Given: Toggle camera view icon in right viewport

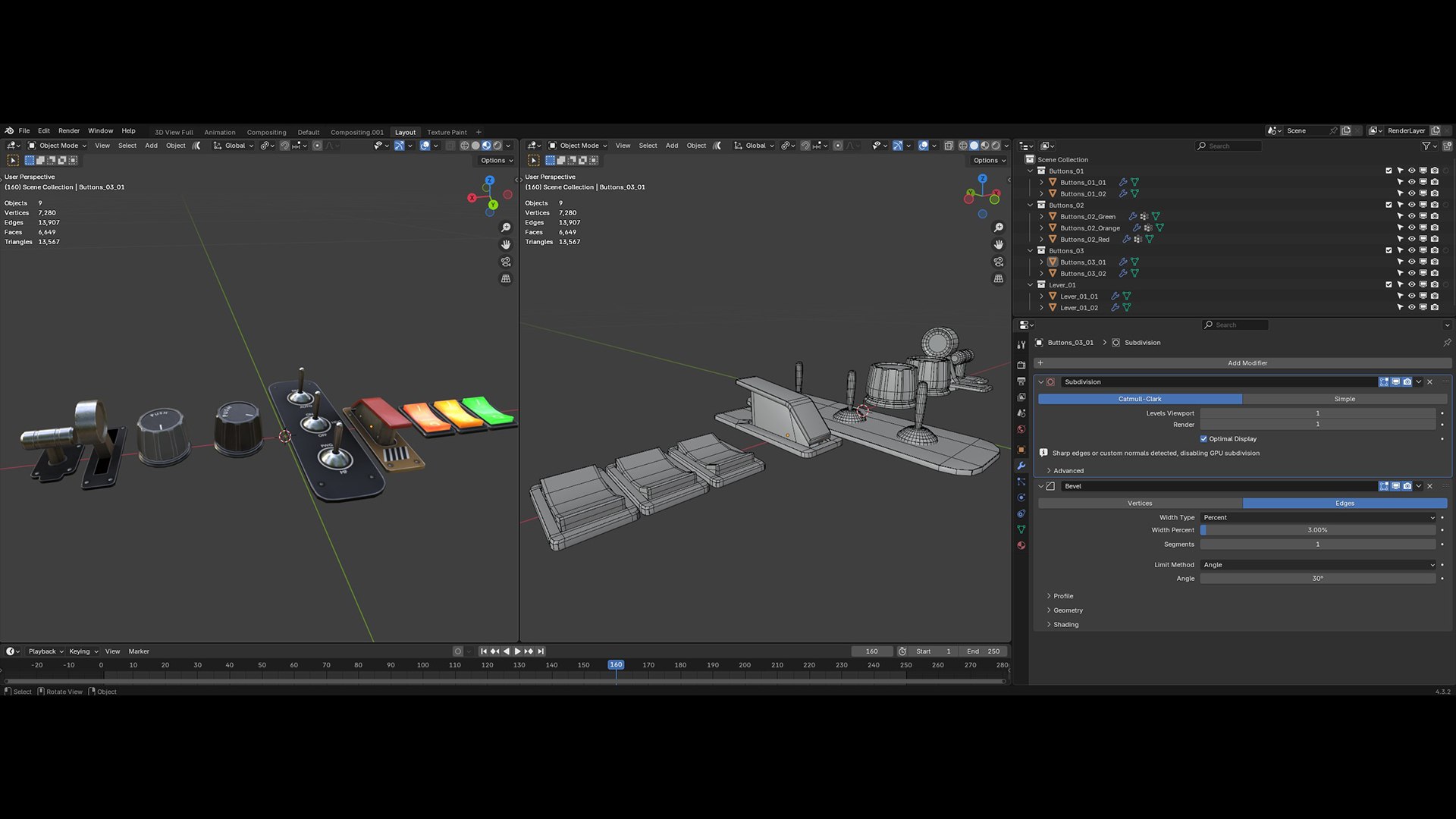Looking at the screenshot, I should 999,262.
